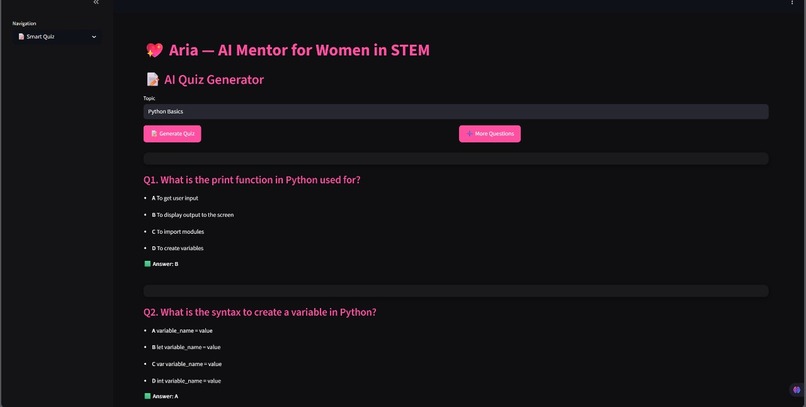Click the green square beside Answer: B
Viewport: 806px width, 407px height.
[148, 264]
